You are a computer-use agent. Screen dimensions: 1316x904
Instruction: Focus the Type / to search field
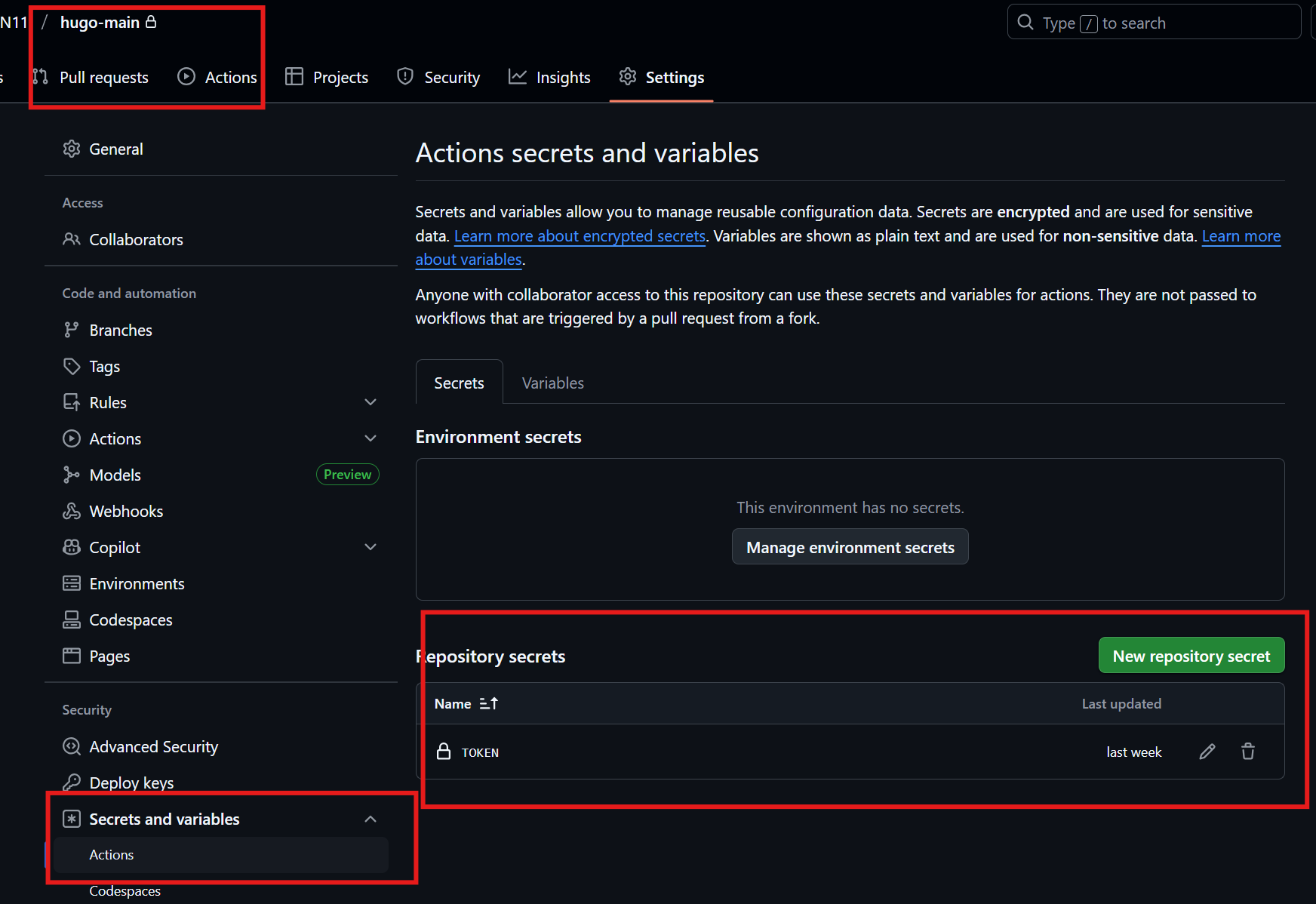click(x=1154, y=23)
